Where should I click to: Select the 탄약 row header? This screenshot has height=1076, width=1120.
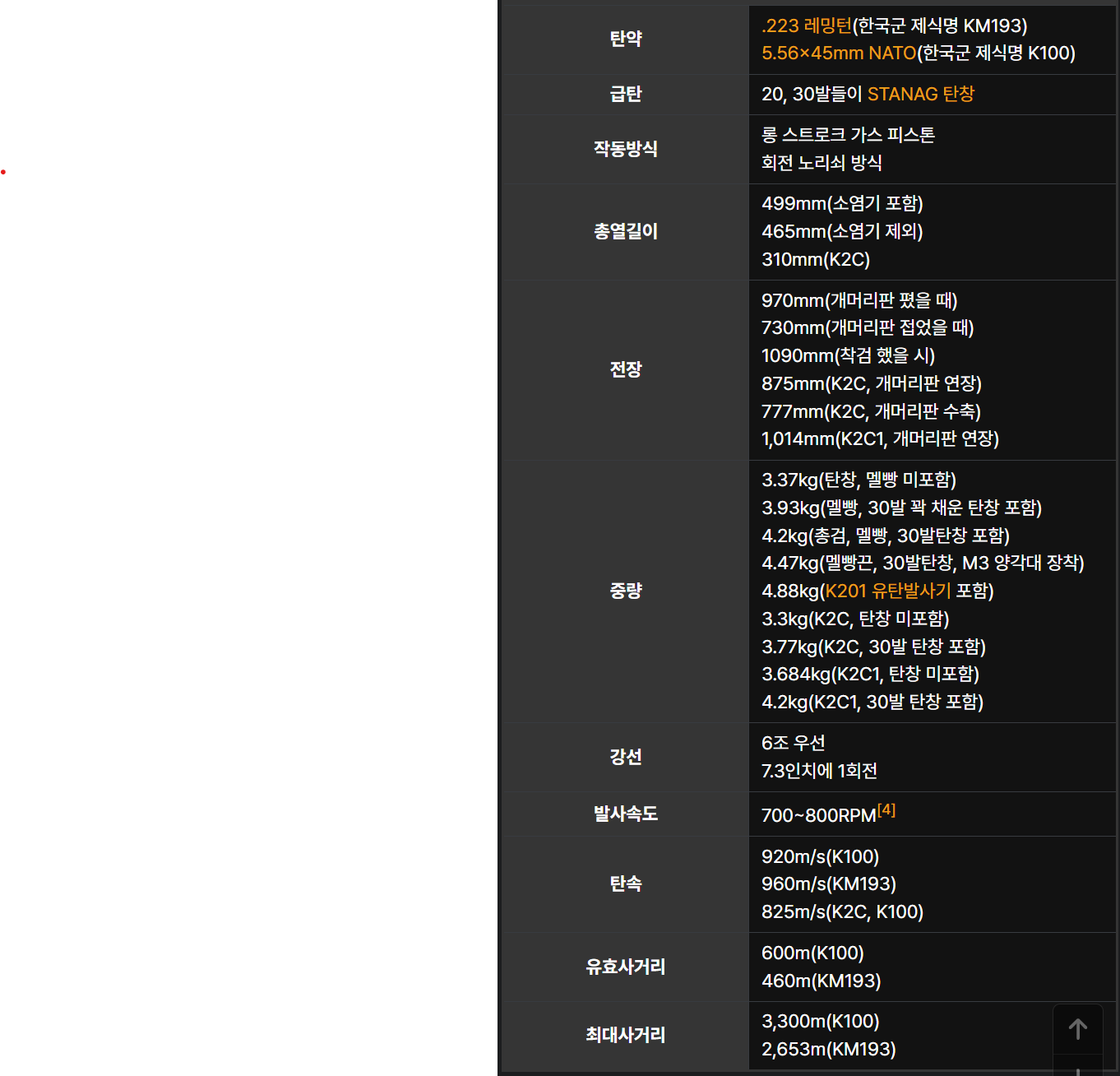click(x=626, y=39)
